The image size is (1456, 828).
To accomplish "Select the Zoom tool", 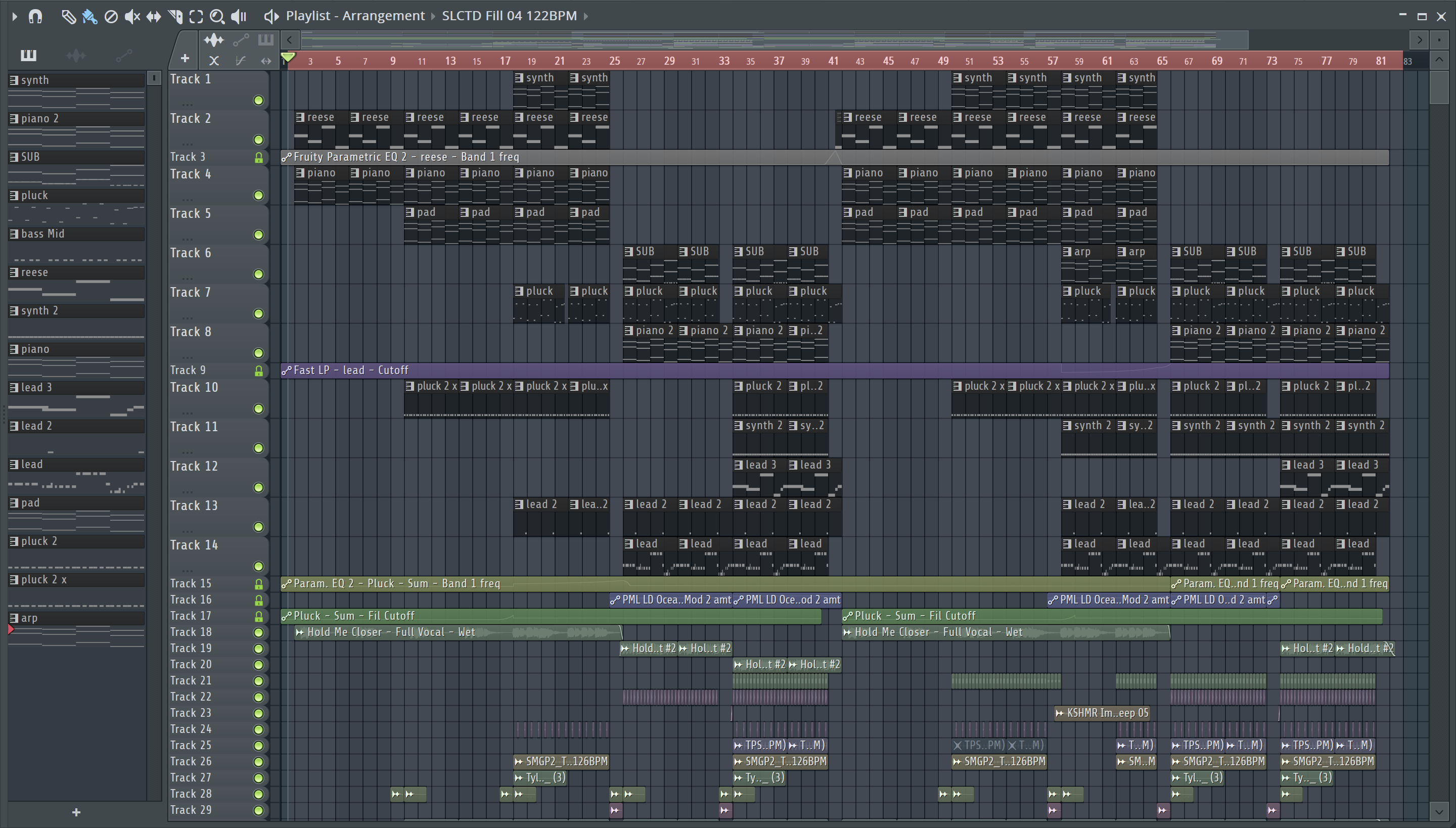I will coord(217,17).
